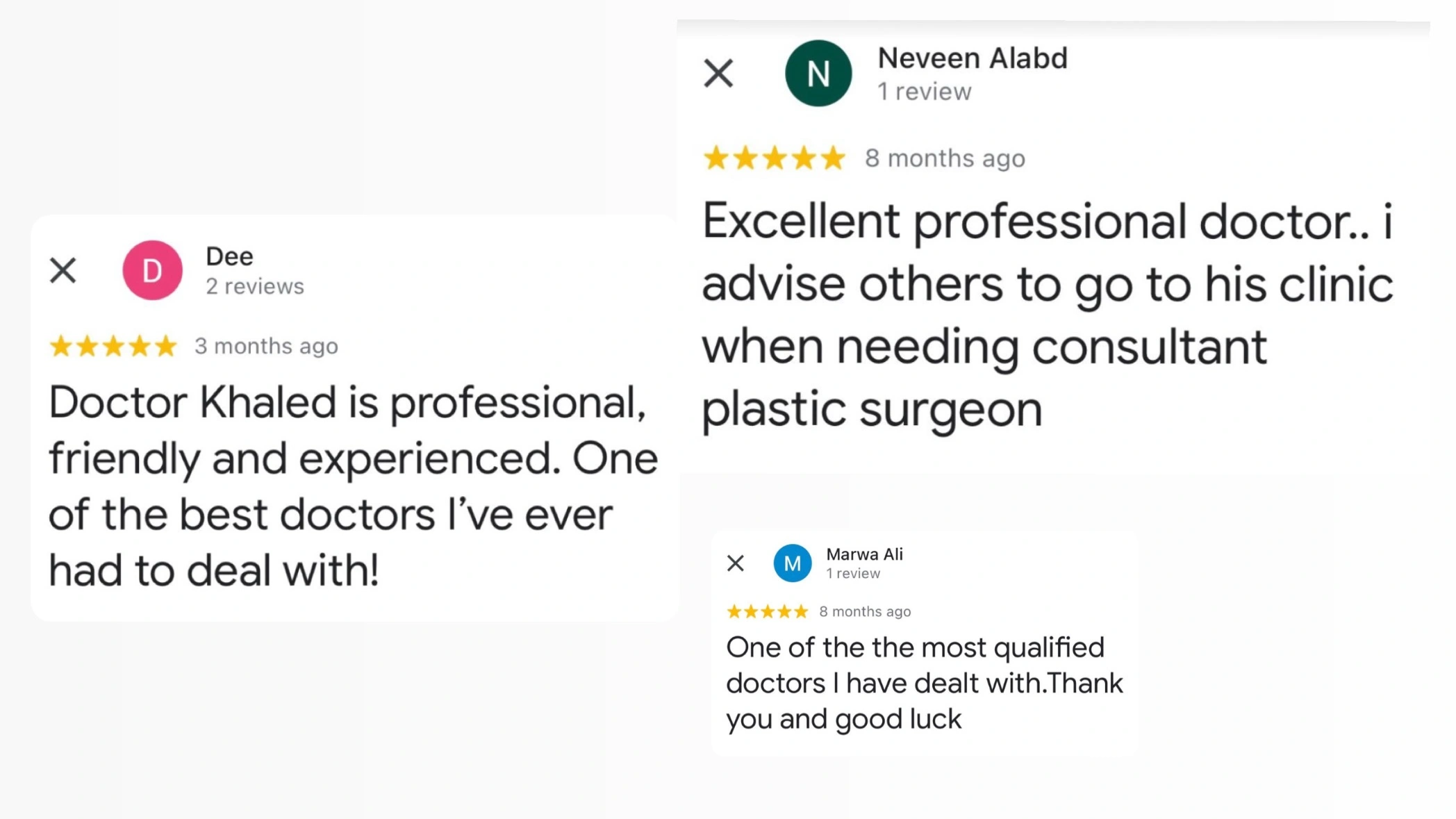1456x819 pixels.
Task: Click the star rating on Marwa's review
Action: pyautogui.click(x=767, y=611)
